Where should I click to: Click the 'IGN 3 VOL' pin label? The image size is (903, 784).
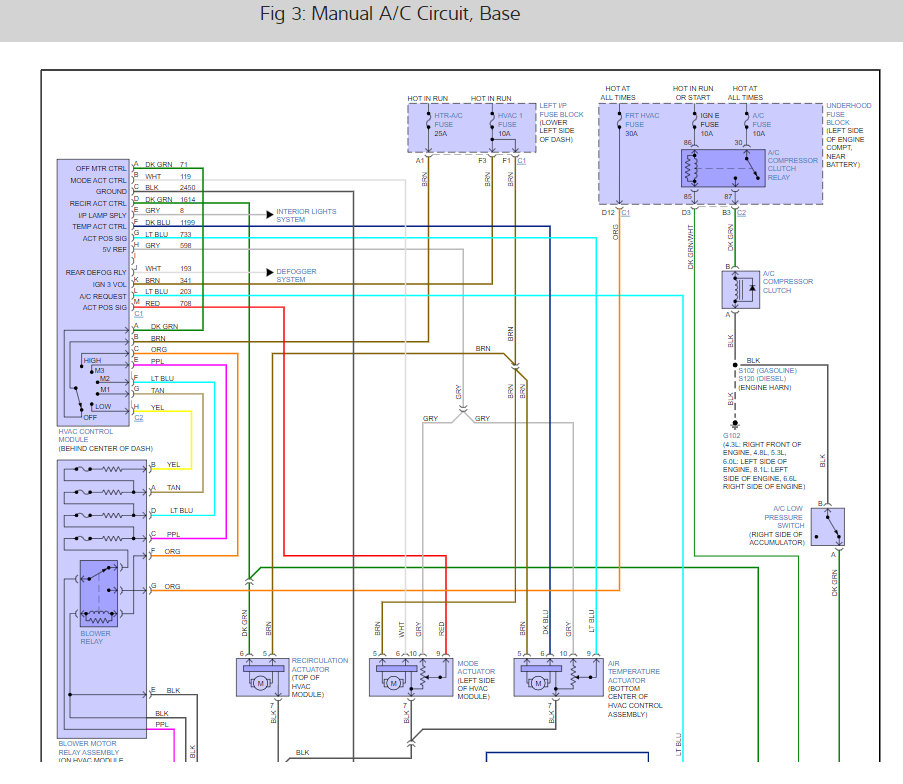pos(109,285)
